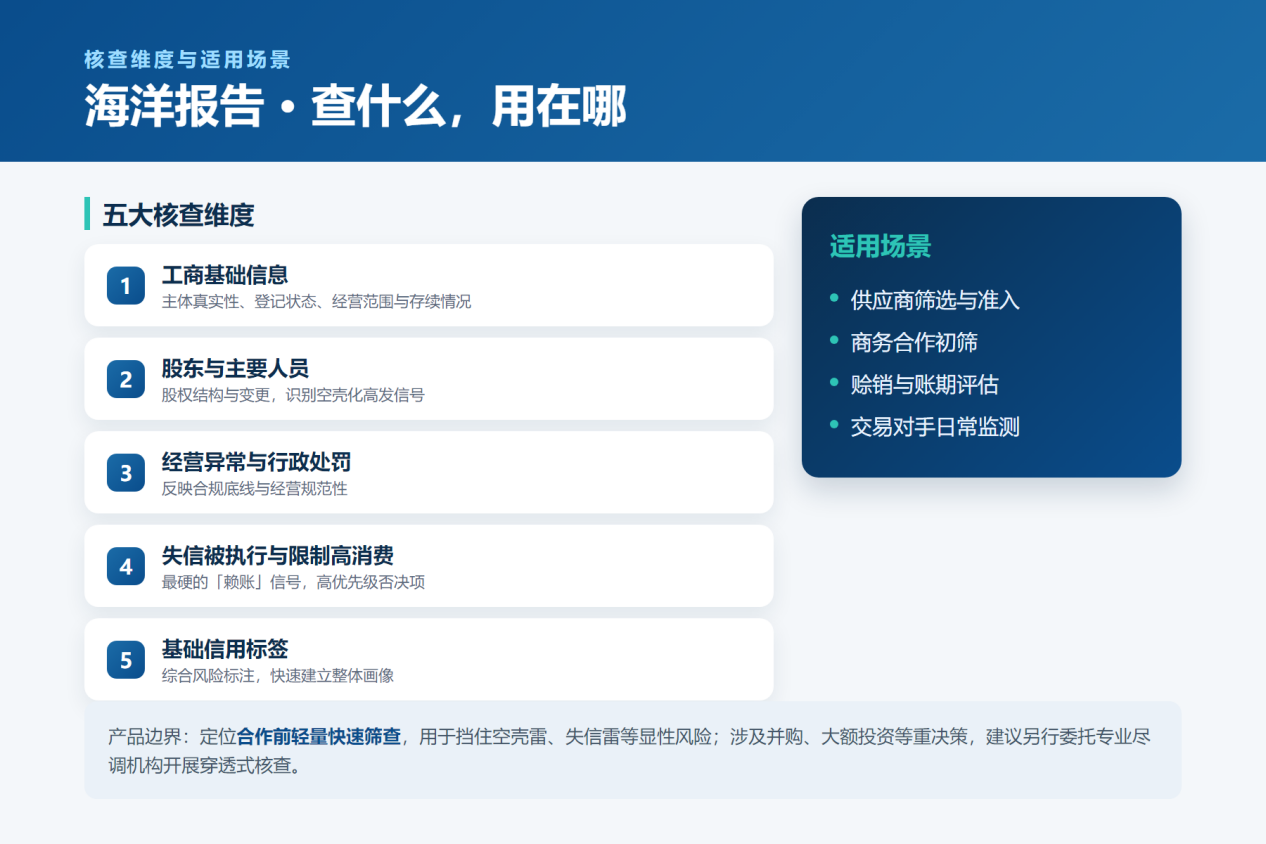Select the list item "赊销与账期评估"
This screenshot has width=1266, height=844.
coord(925,384)
